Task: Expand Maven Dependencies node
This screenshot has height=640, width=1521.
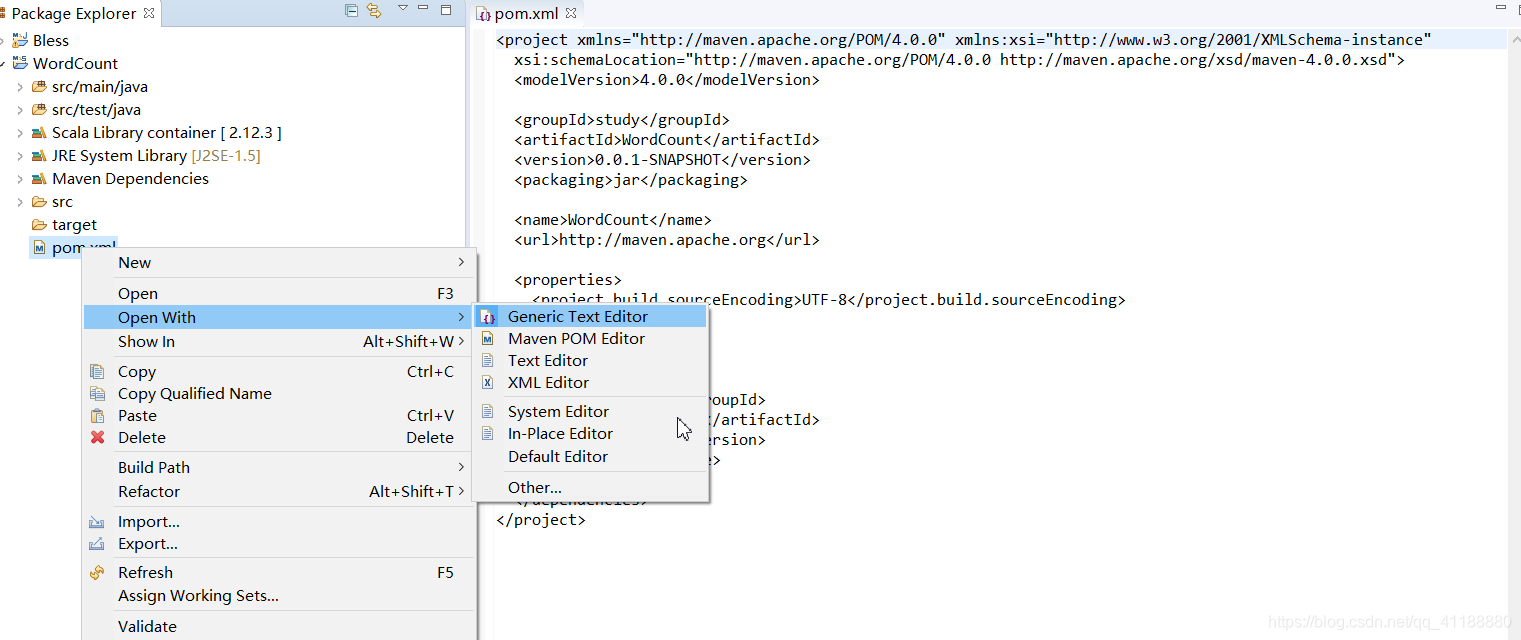Action: pos(20,179)
